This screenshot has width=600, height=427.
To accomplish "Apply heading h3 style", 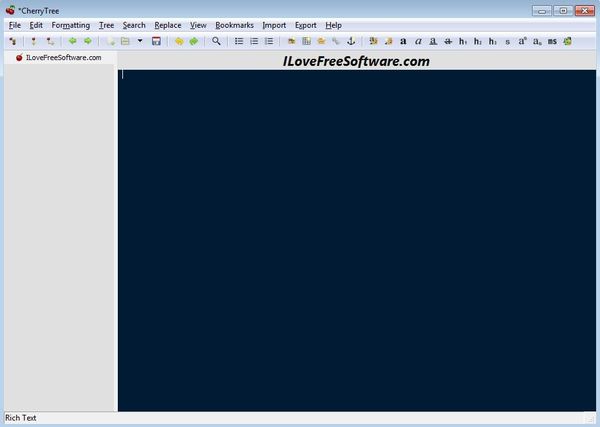I will [493, 41].
